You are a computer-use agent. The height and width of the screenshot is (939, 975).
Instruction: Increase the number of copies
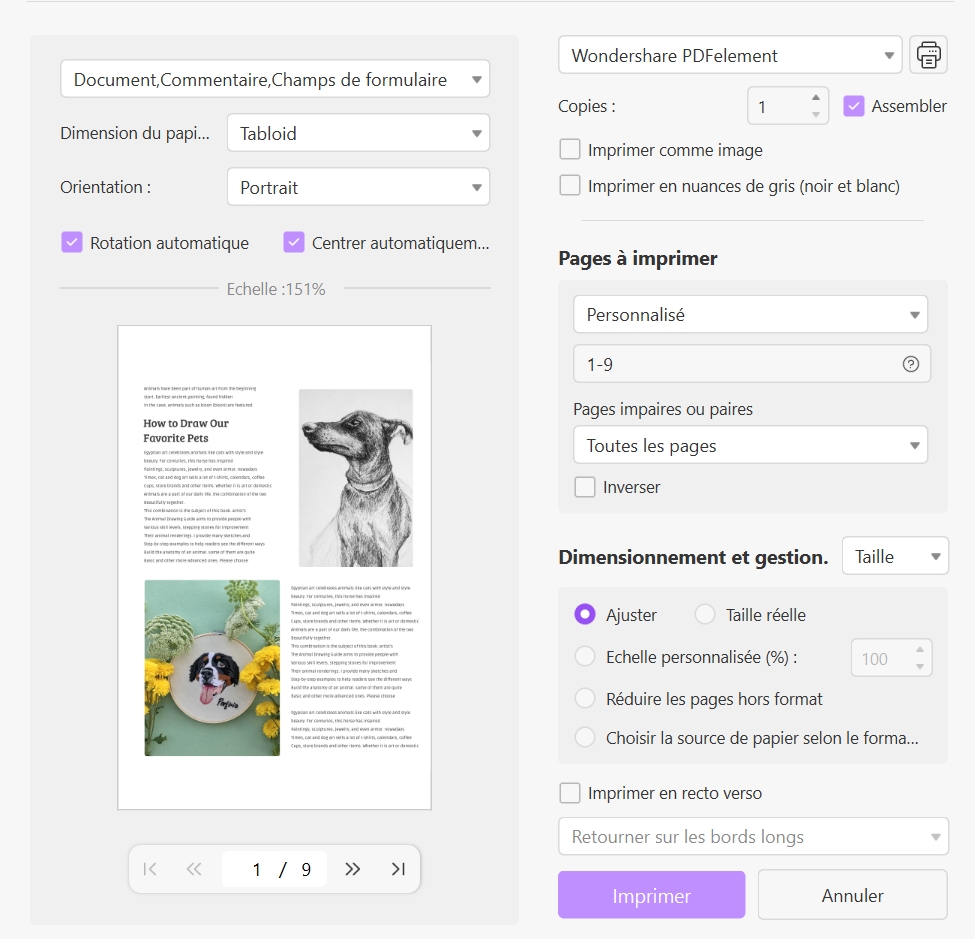pyautogui.click(x=816, y=98)
